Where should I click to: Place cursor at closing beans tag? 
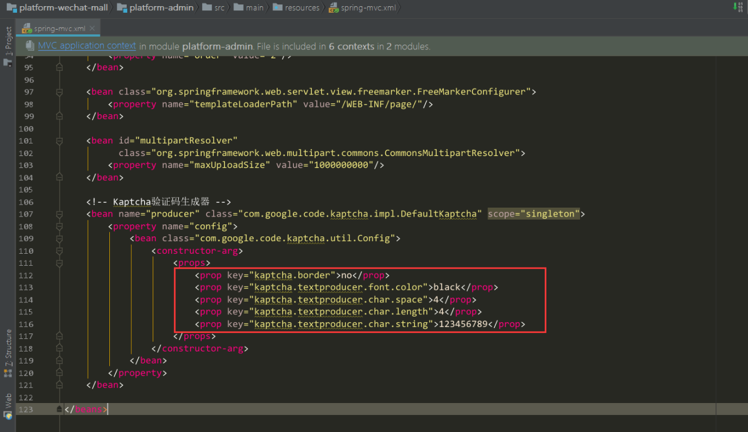coord(86,409)
